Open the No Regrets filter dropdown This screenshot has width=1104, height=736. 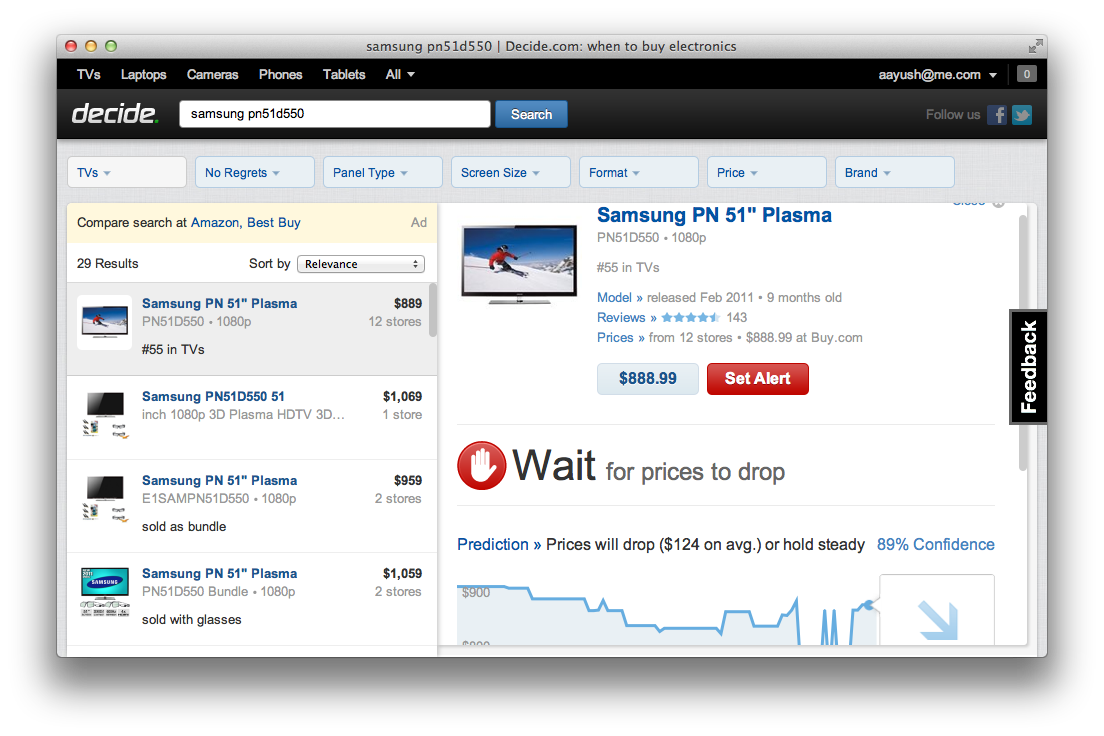[x=255, y=173]
